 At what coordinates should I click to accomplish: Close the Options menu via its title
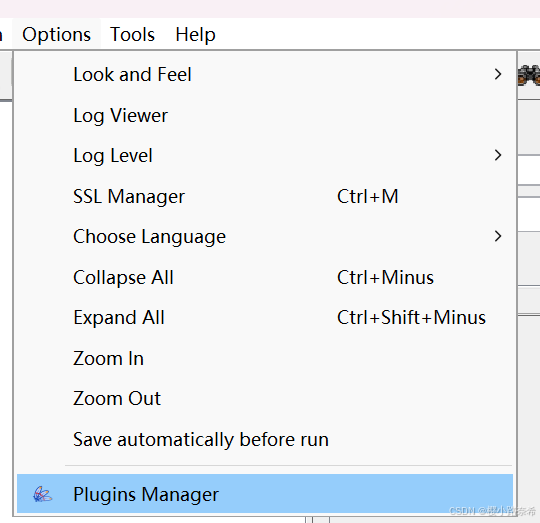tap(56, 34)
